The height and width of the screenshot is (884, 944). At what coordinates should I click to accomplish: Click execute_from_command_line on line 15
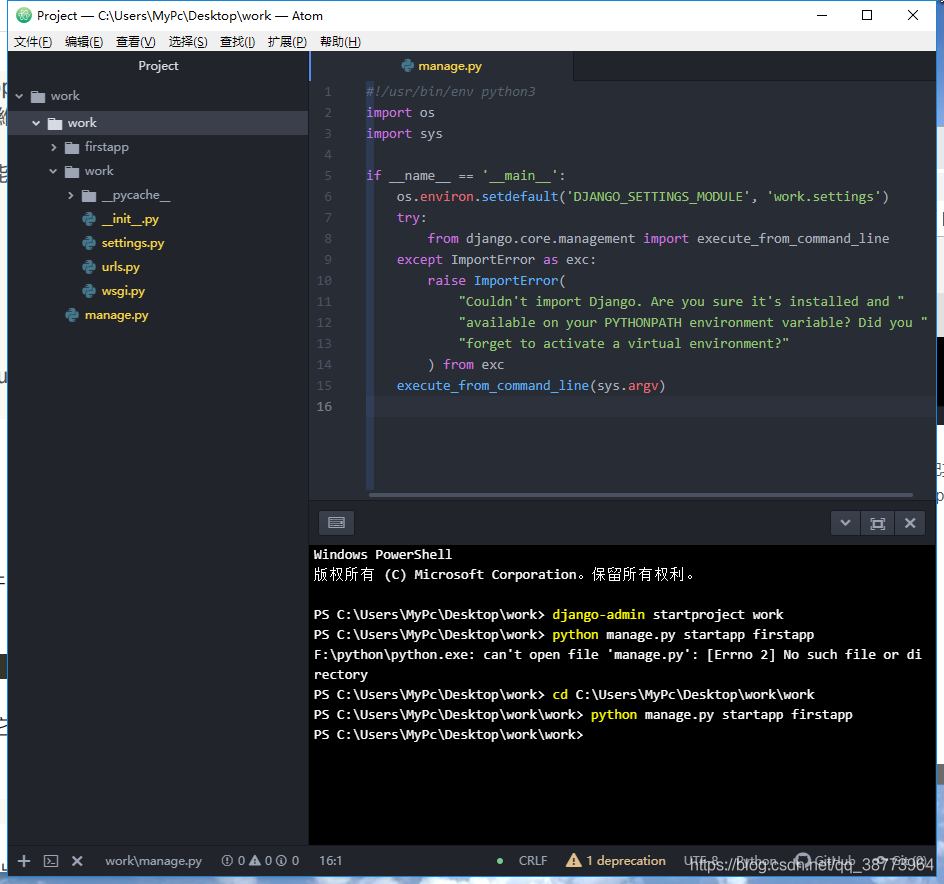(x=492, y=385)
